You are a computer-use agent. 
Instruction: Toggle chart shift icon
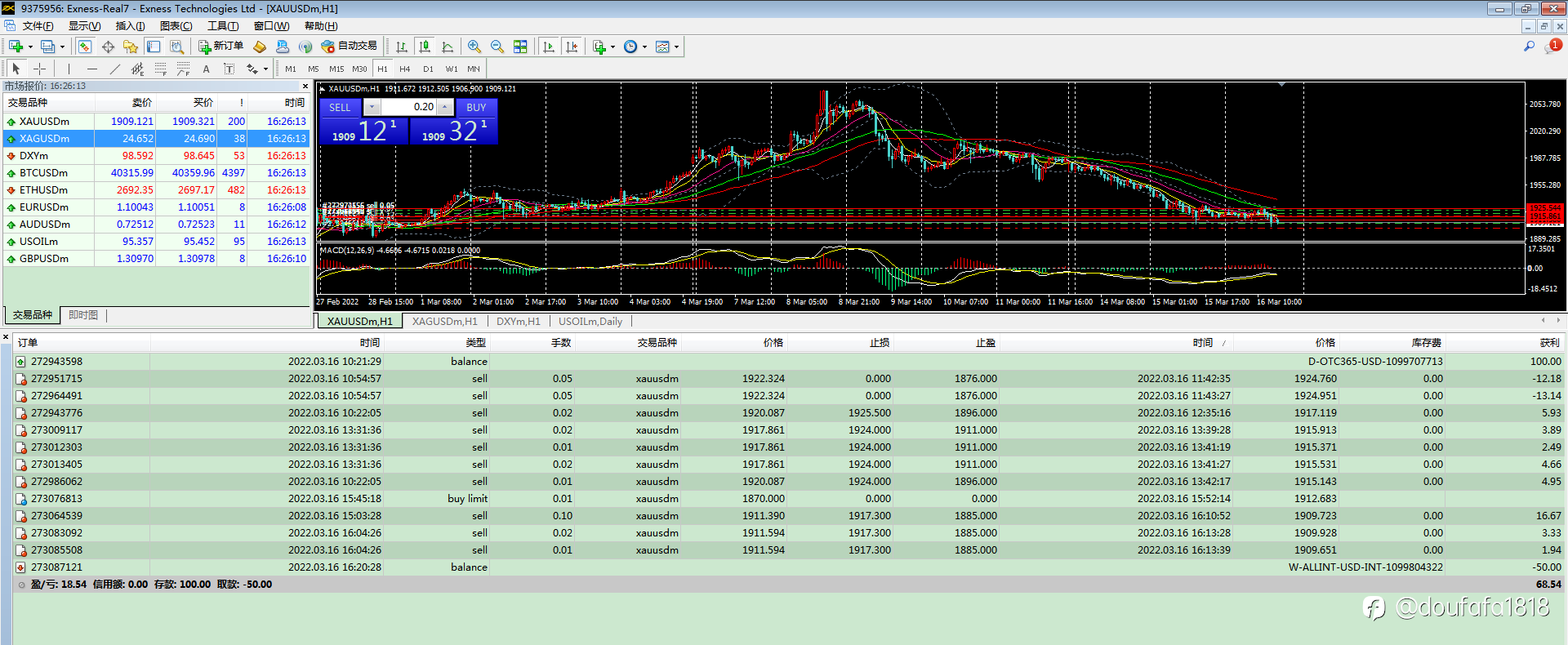572,47
